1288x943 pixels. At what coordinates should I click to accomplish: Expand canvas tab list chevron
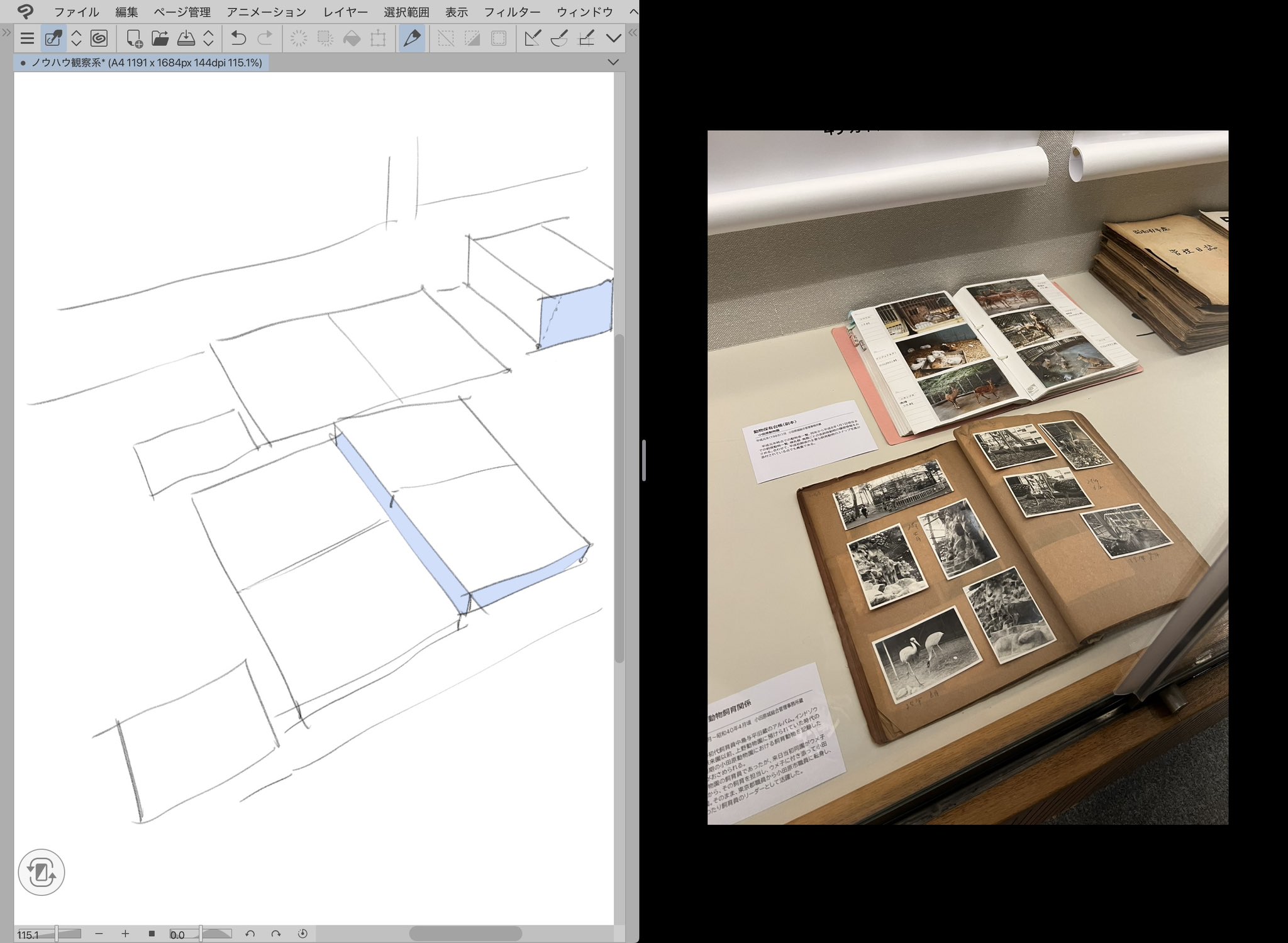tap(613, 62)
